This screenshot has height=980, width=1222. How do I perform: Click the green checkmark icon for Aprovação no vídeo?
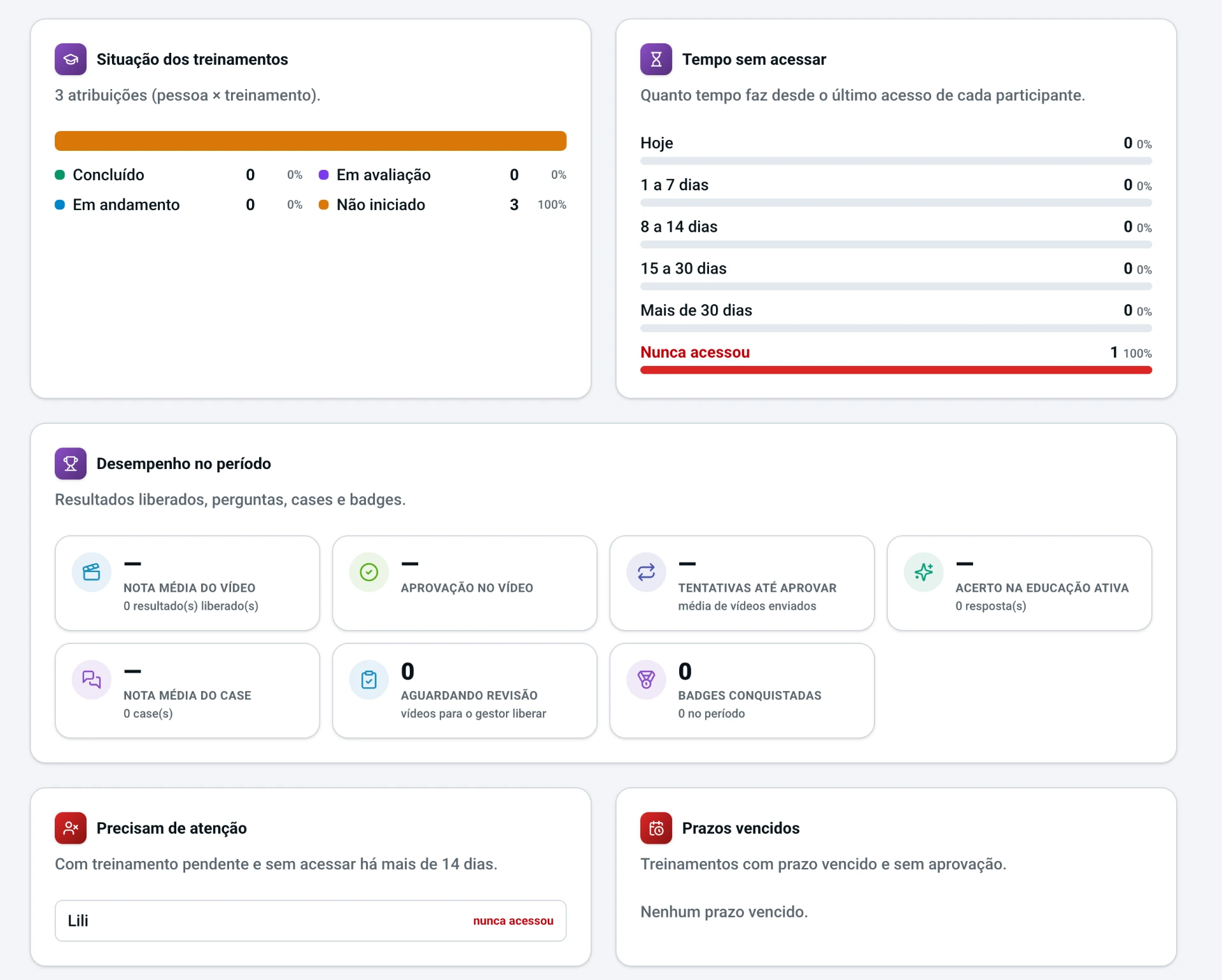click(x=369, y=572)
